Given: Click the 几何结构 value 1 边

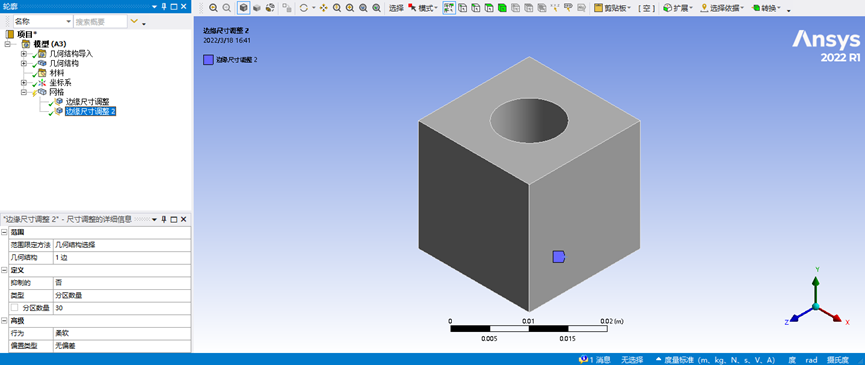Looking at the screenshot, I should click(122, 257).
